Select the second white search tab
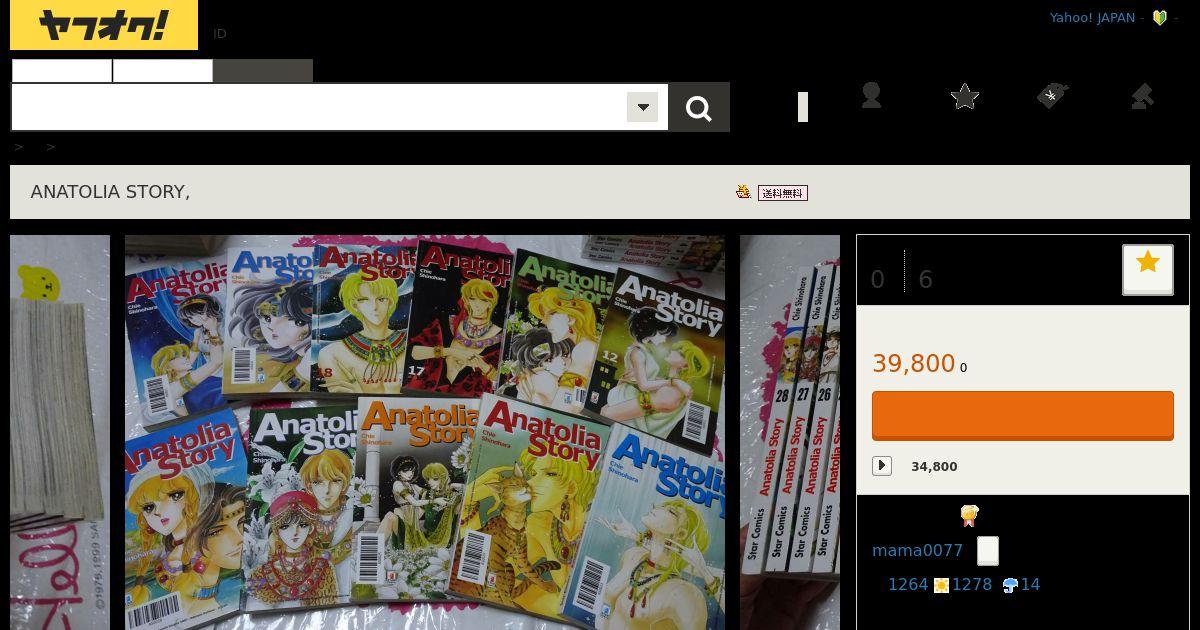The height and width of the screenshot is (630, 1200). tap(163, 71)
